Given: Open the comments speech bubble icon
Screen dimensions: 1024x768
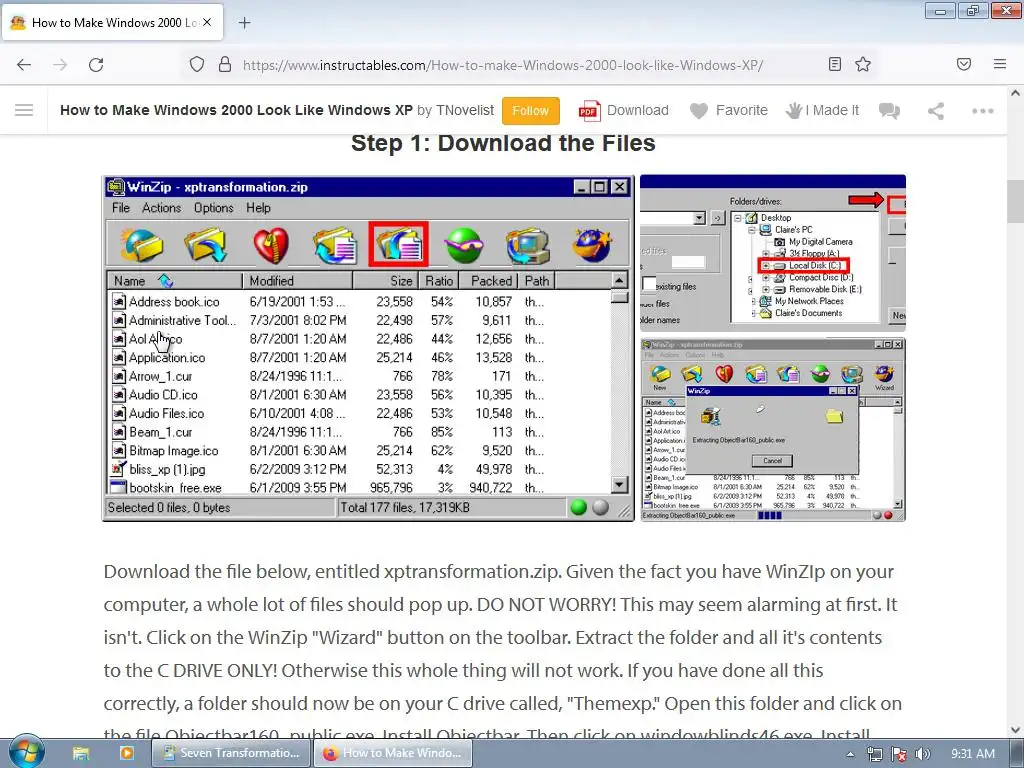Looking at the screenshot, I should [x=889, y=111].
